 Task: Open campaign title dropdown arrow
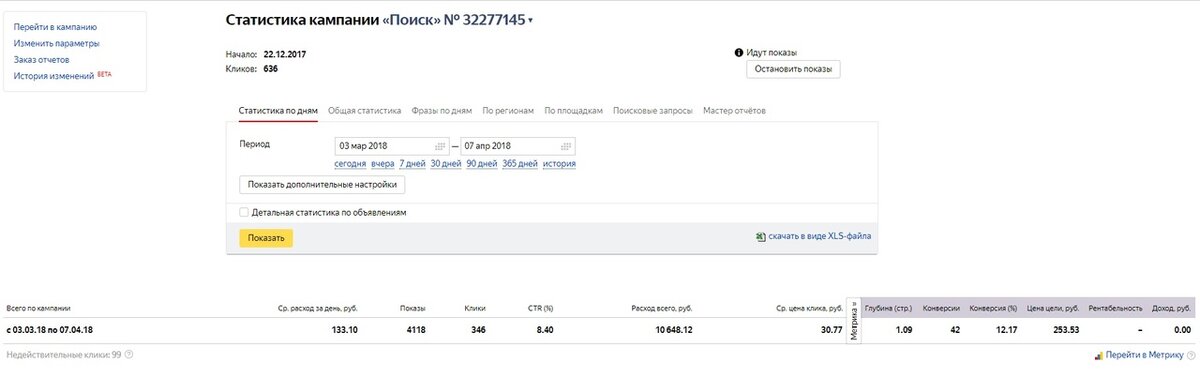click(x=531, y=21)
